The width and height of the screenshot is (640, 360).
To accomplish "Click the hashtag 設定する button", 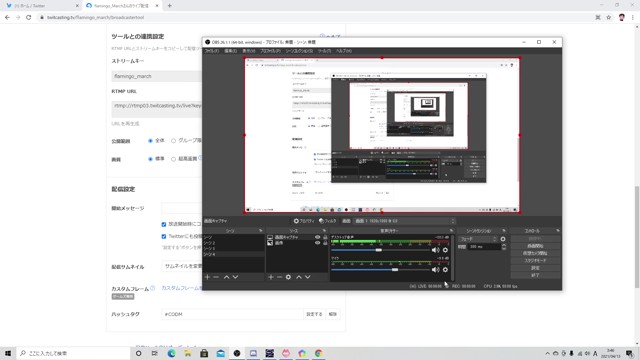I will click(314, 314).
